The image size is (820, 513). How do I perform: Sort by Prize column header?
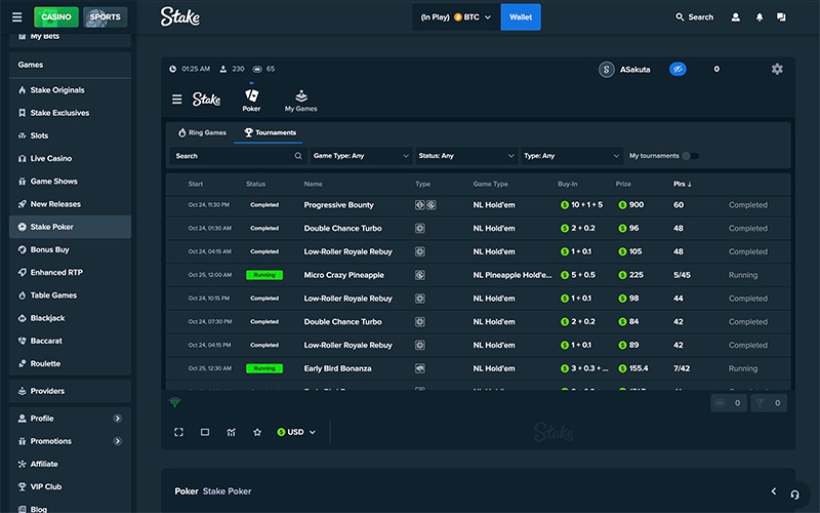pos(623,184)
